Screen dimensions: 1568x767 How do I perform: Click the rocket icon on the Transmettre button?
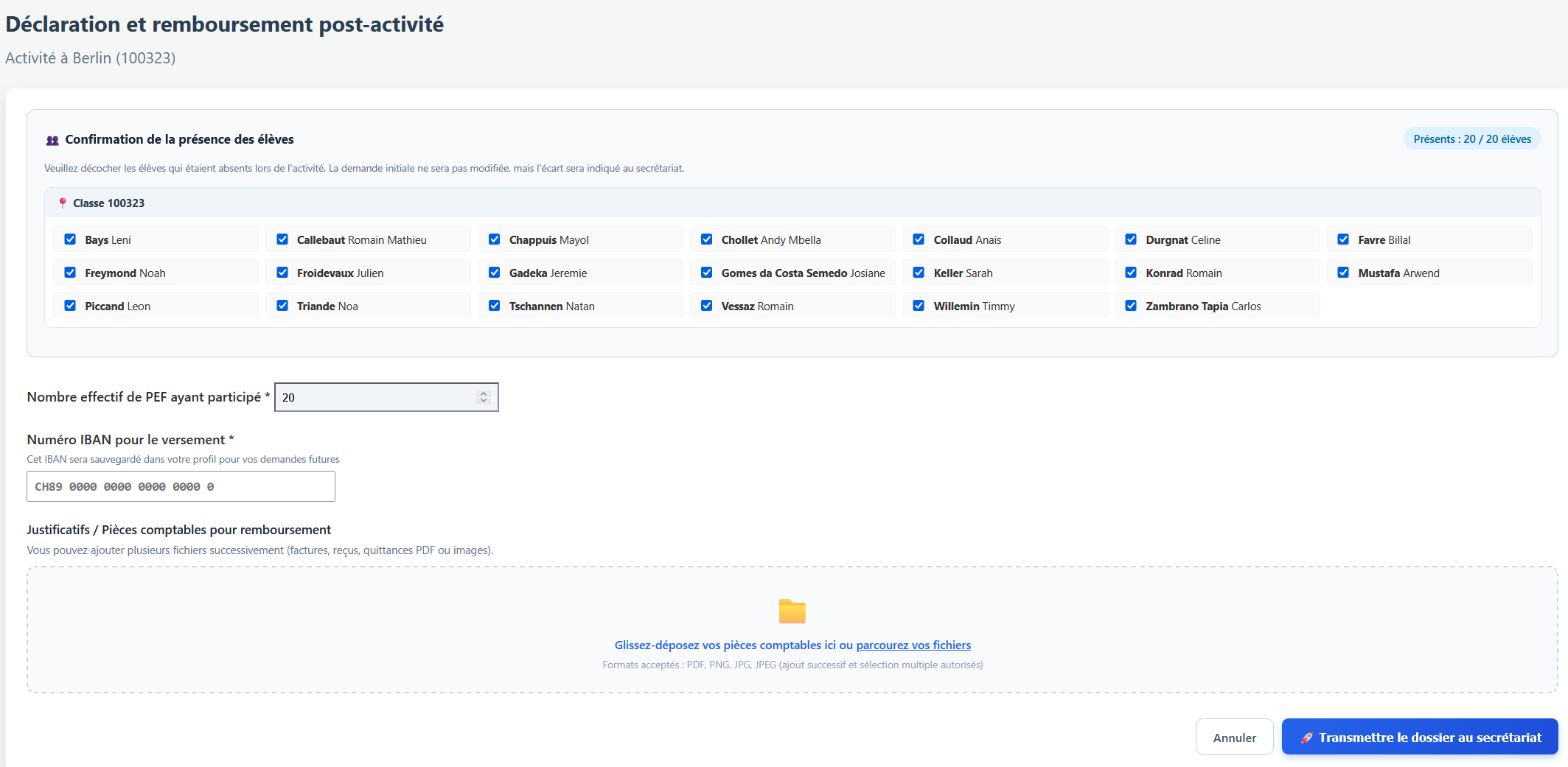tap(1306, 738)
